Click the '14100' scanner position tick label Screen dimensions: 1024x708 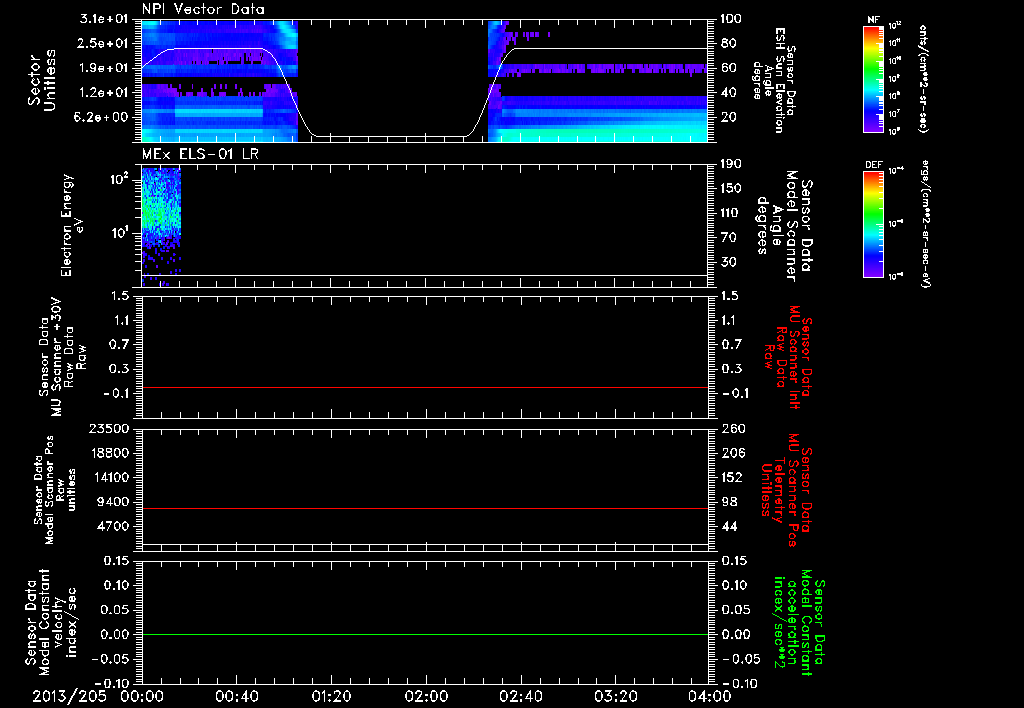coord(112,477)
